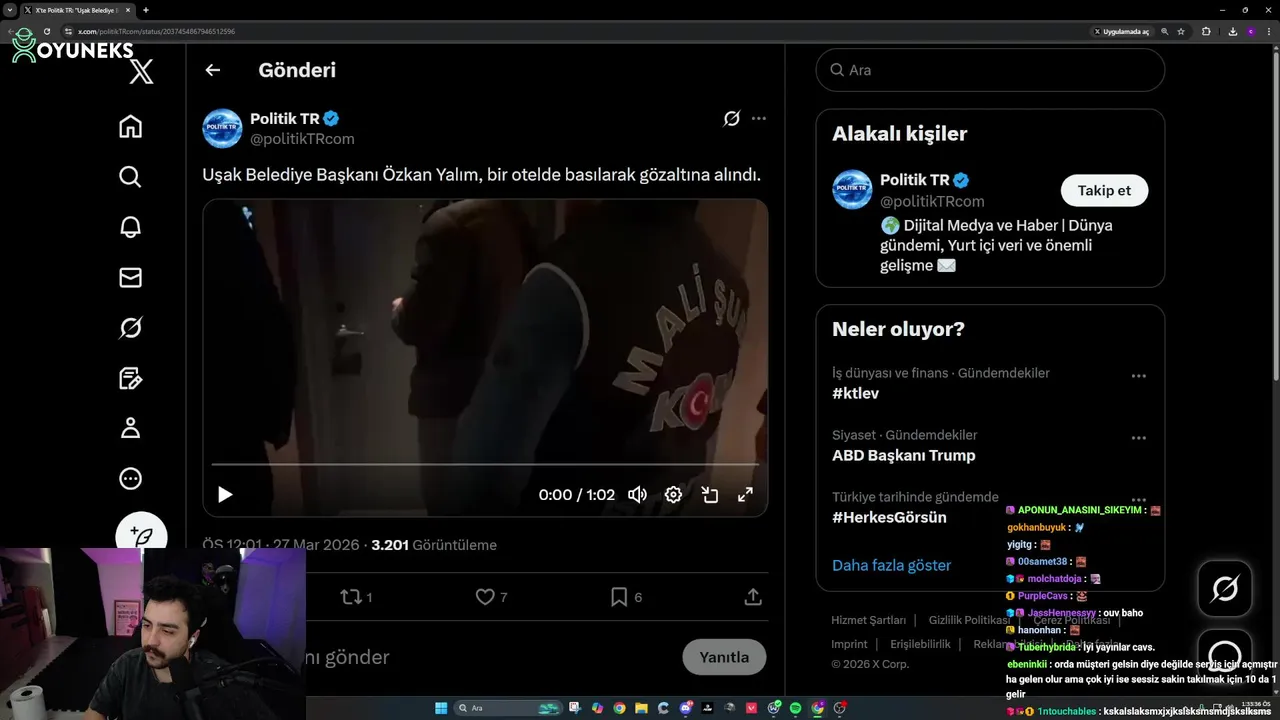Image resolution: width=1280 pixels, height=720 pixels.
Task: Open browser extensions puzzle icon
Action: pyautogui.click(x=1206, y=32)
